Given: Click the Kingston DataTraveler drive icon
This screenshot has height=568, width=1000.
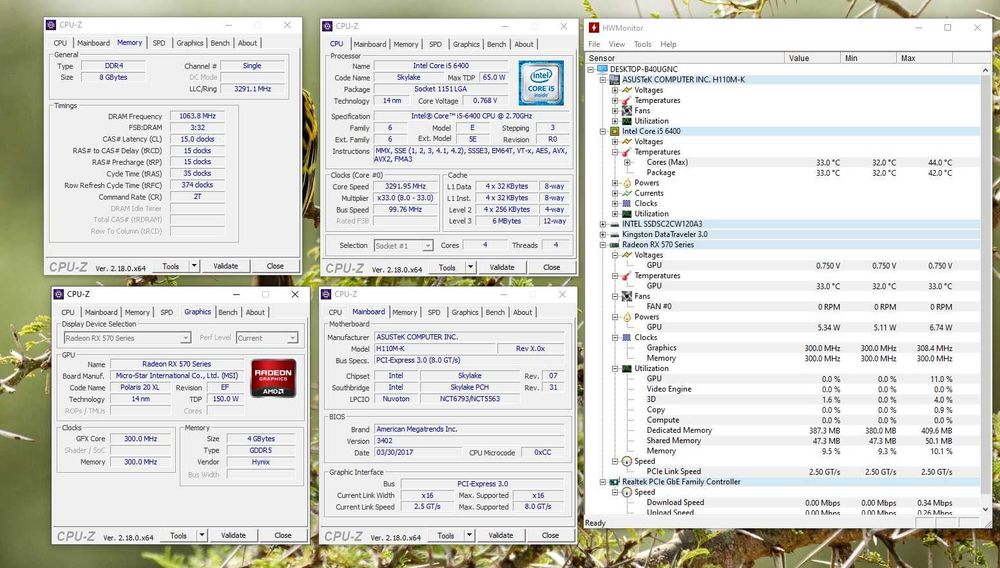Looking at the screenshot, I should pos(614,235).
